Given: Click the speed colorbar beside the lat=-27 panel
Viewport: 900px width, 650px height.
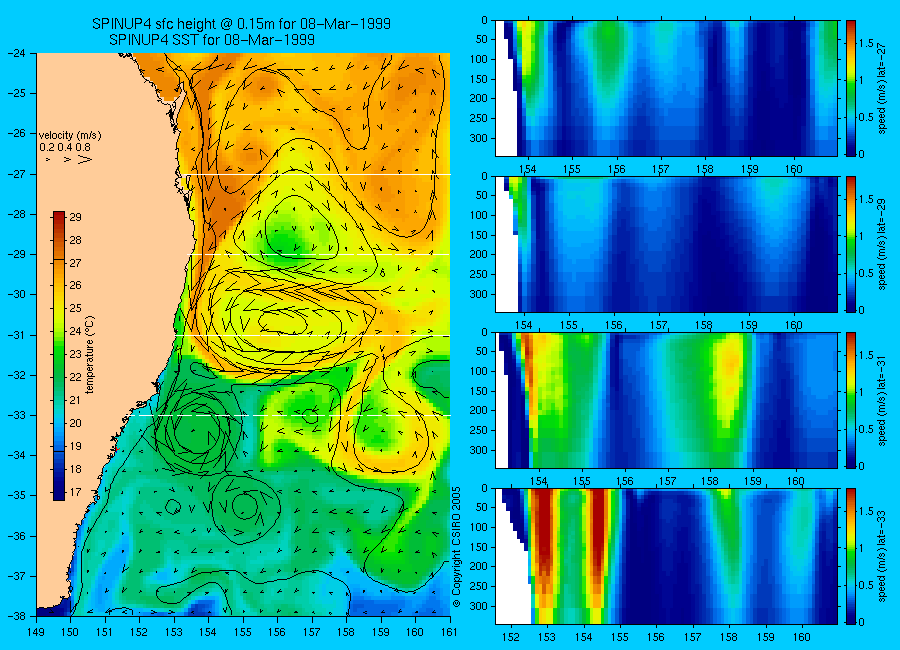Looking at the screenshot, I should (x=851, y=88).
